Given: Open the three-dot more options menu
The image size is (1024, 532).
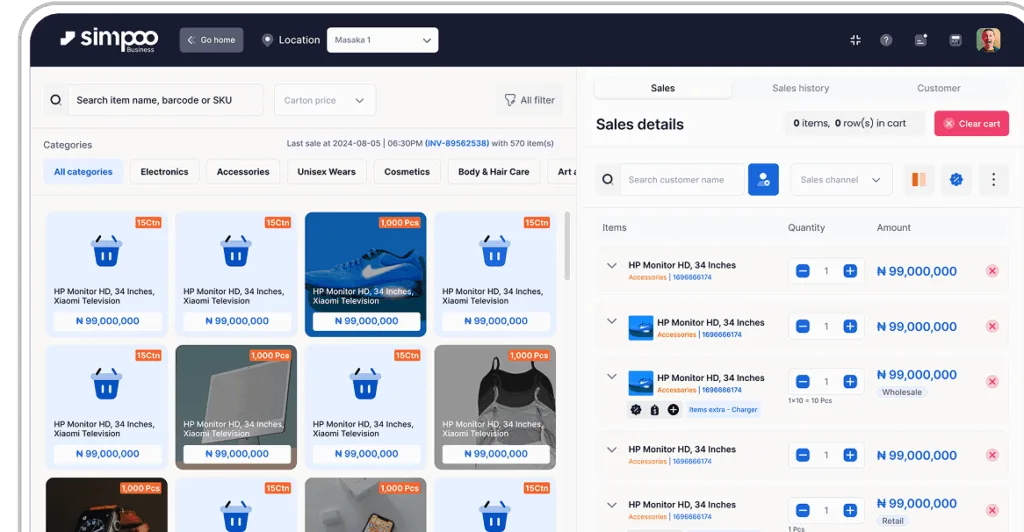Looking at the screenshot, I should point(993,180).
